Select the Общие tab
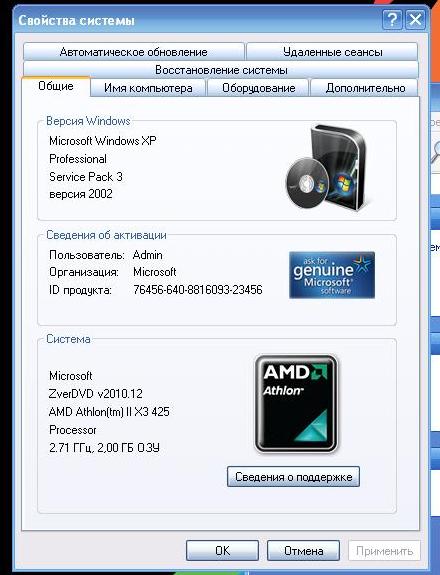Image resolution: width=440 pixels, height=575 pixels. [x=56, y=87]
